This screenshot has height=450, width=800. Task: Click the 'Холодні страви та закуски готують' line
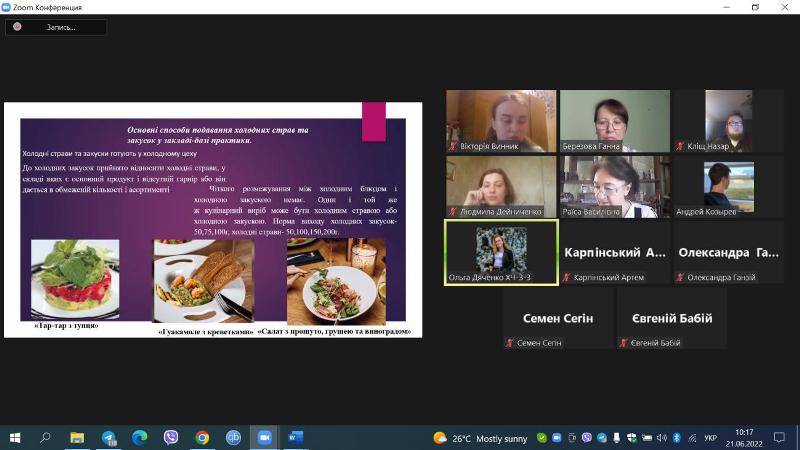point(109,154)
